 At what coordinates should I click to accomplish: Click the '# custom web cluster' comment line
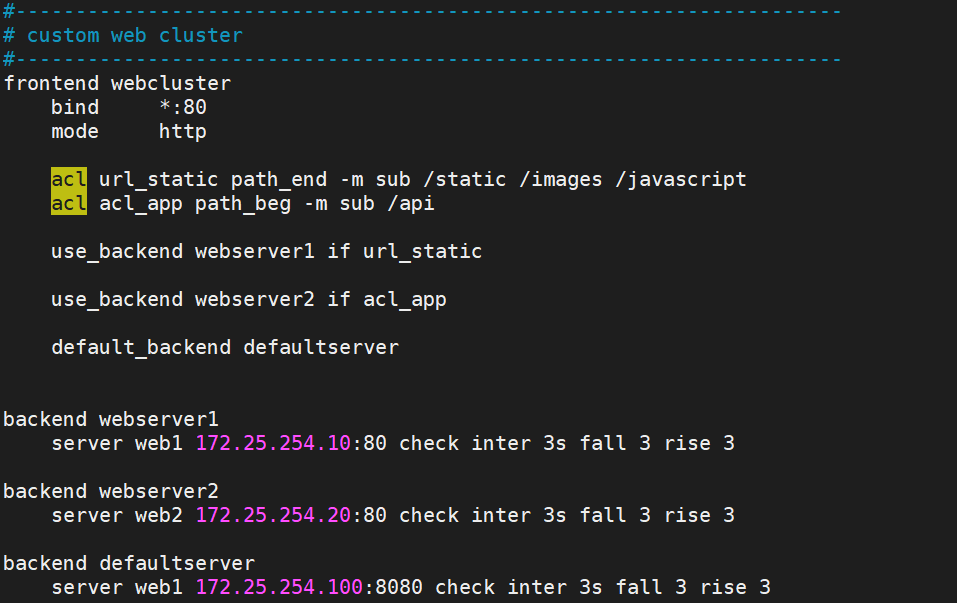123,35
